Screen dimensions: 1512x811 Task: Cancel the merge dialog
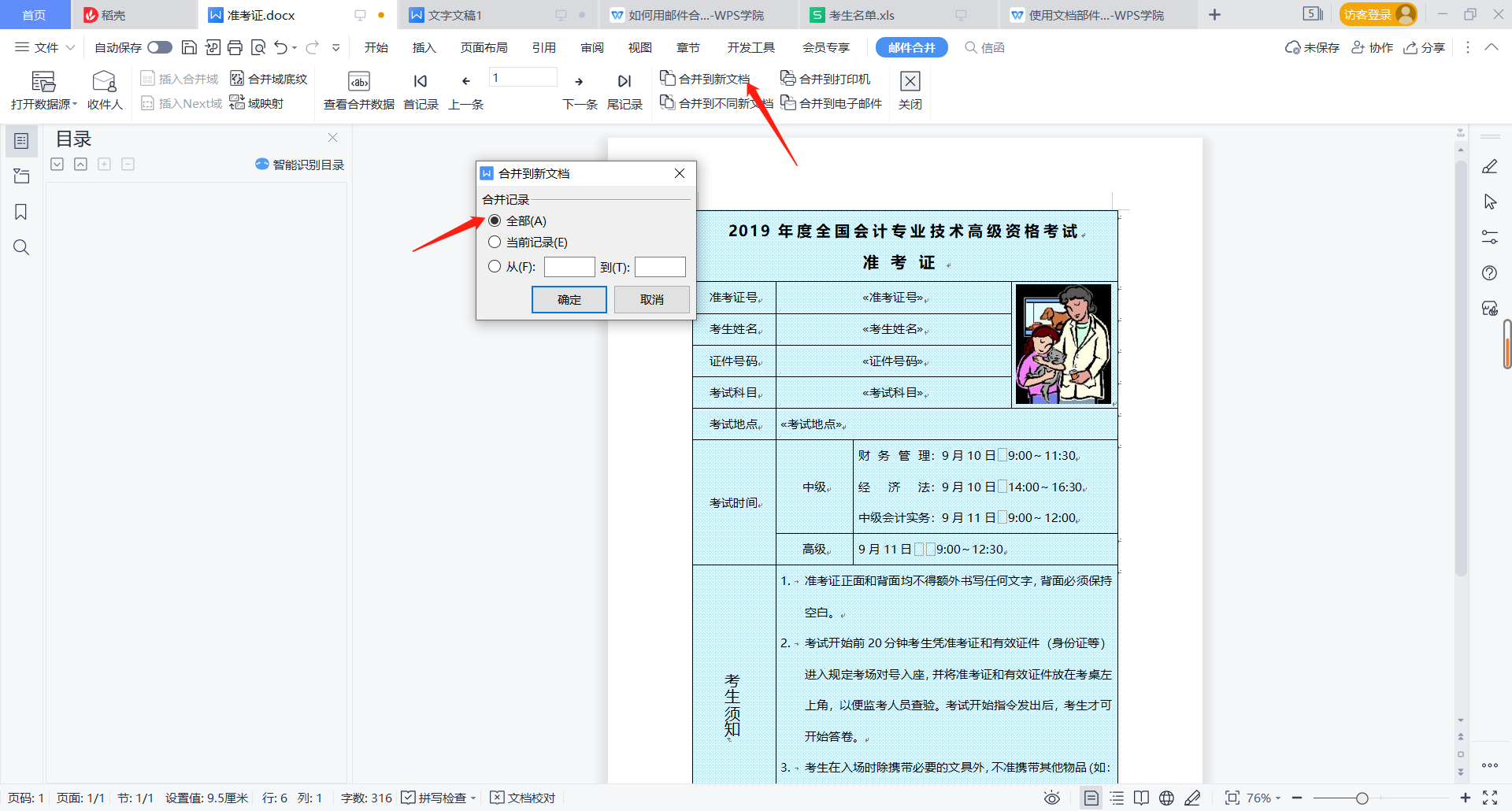click(651, 299)
